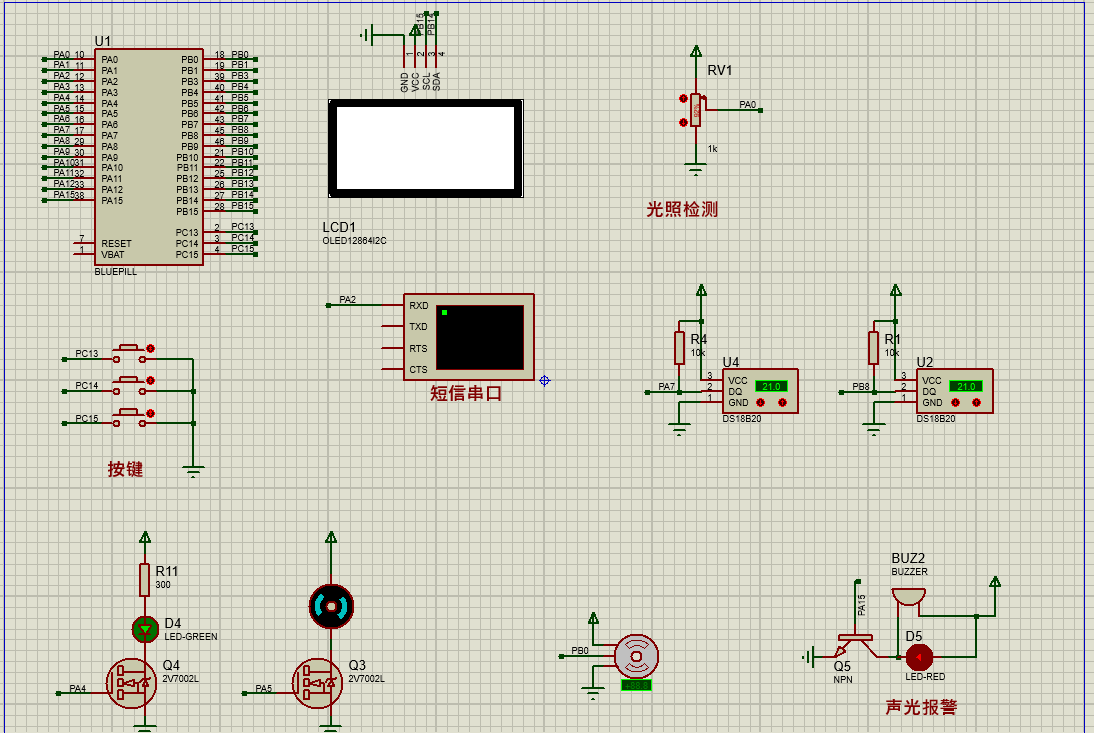
Task: Click the PC13 push button actuator
Action: tap(129, 347)
